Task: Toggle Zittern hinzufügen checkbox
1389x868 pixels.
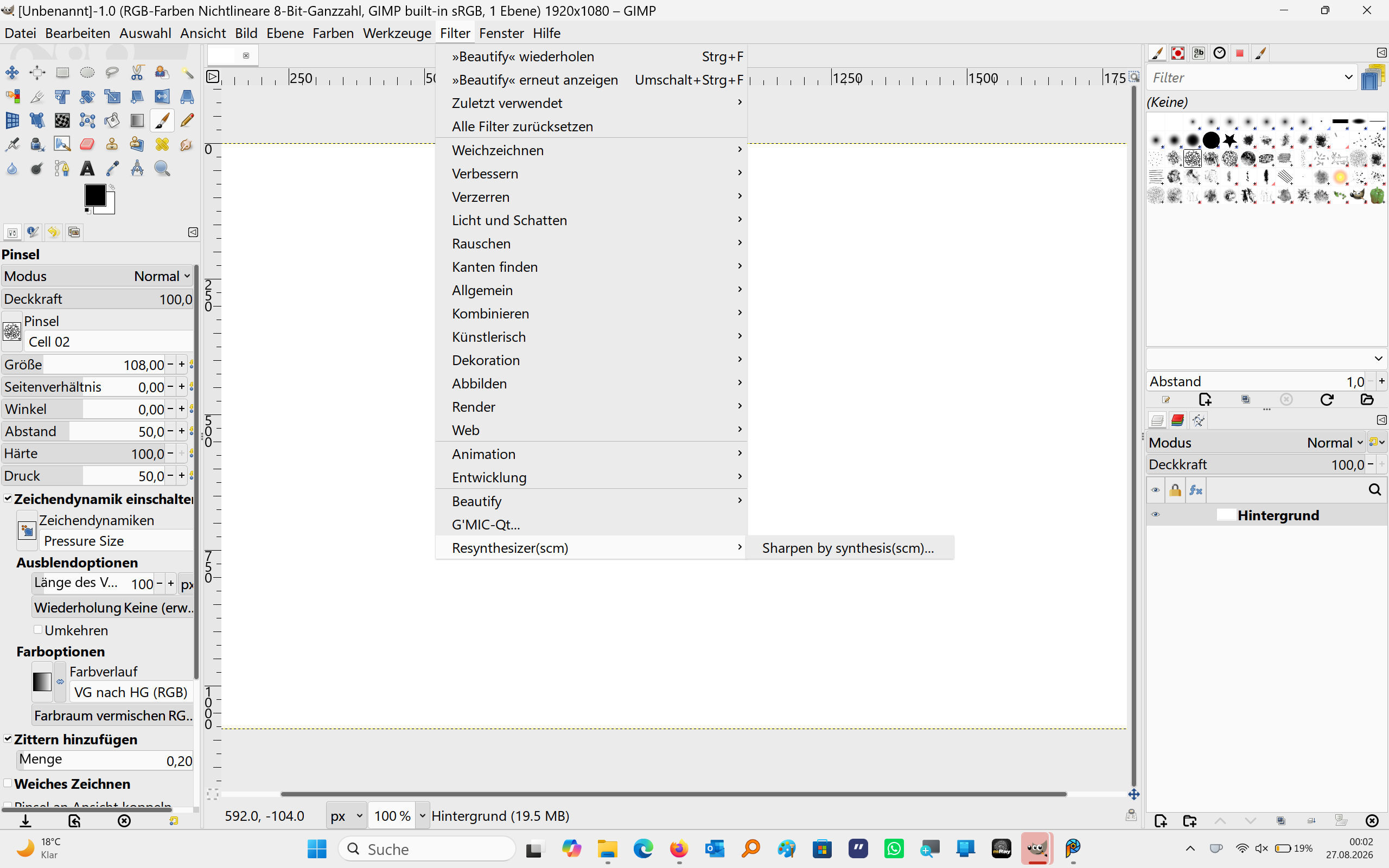Action: (8, 739)
